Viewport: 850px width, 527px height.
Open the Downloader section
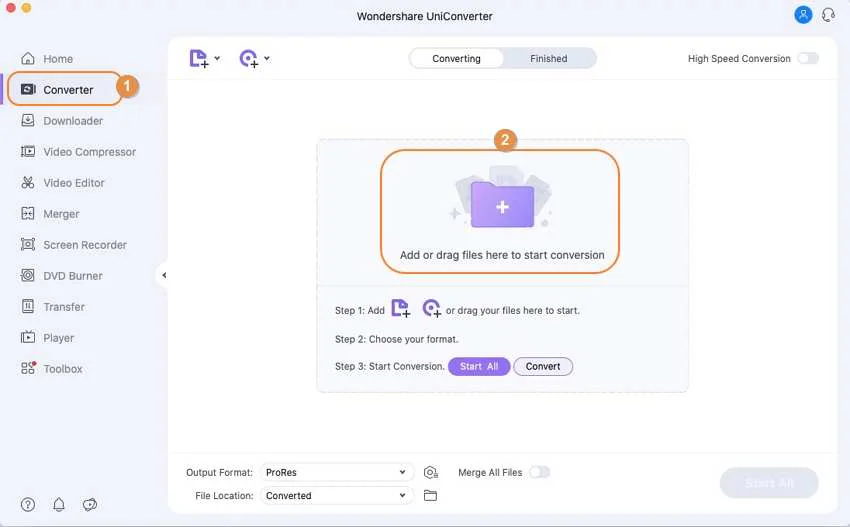(62, 120)
